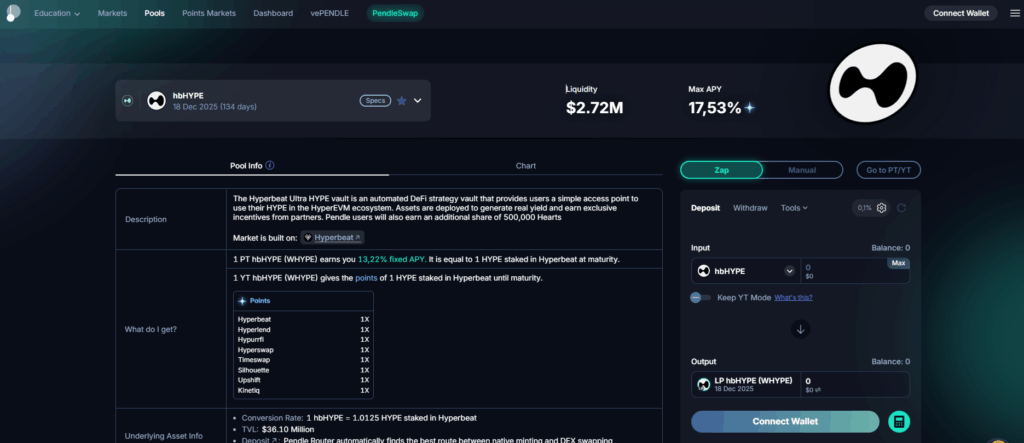
Task: Click the hbHYPE token logo in market selector
Action: pyautogui.click(x=156, y=101)
